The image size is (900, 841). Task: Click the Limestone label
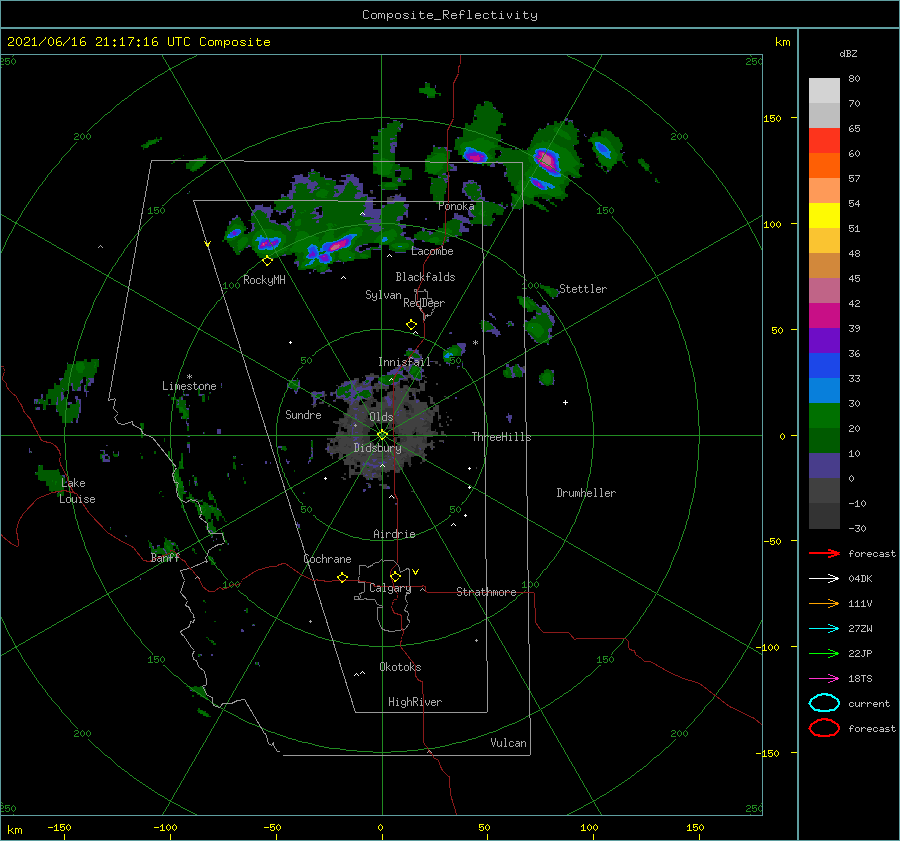point(189,386)
